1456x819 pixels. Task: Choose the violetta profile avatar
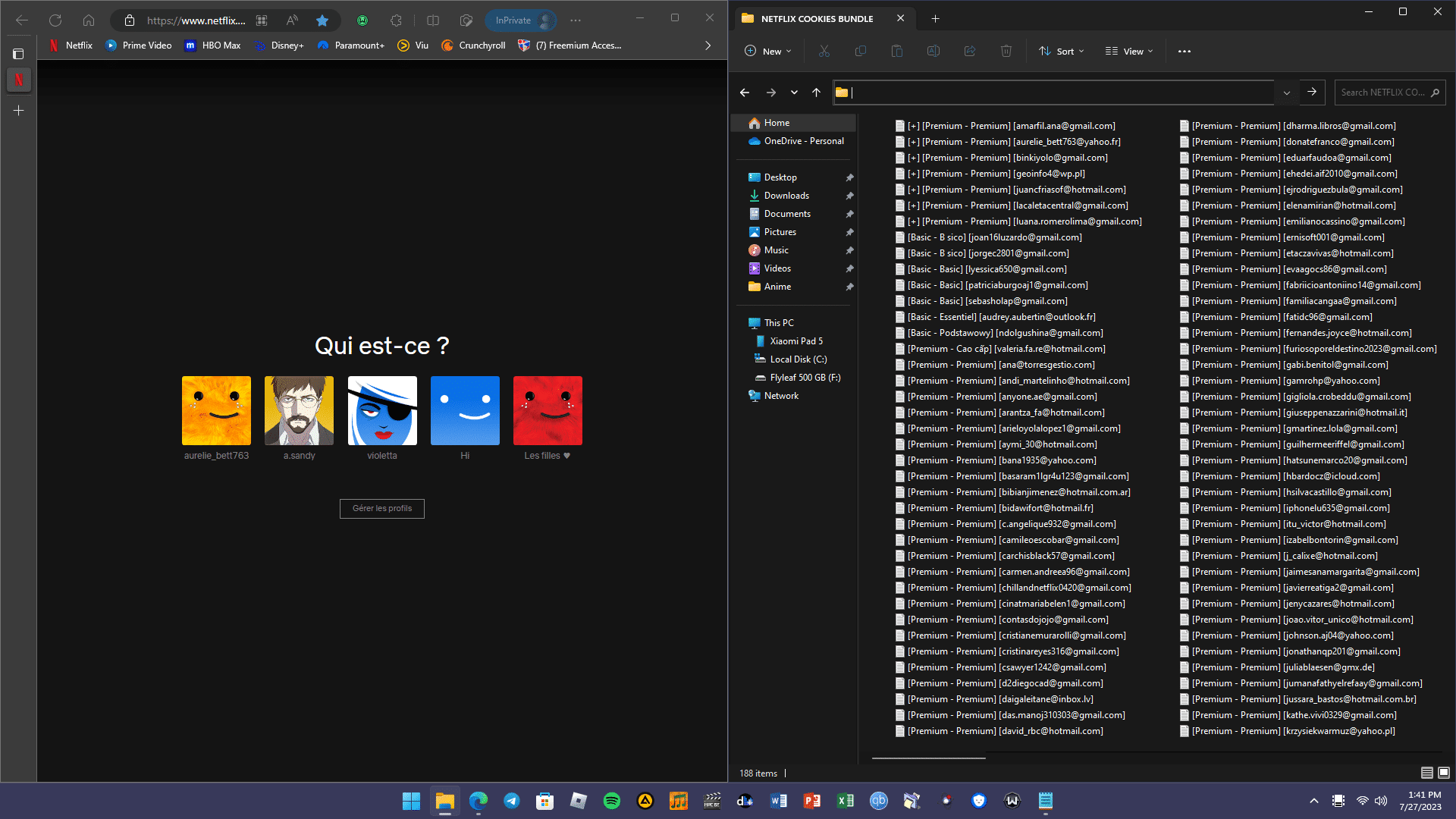pos(382,410)
